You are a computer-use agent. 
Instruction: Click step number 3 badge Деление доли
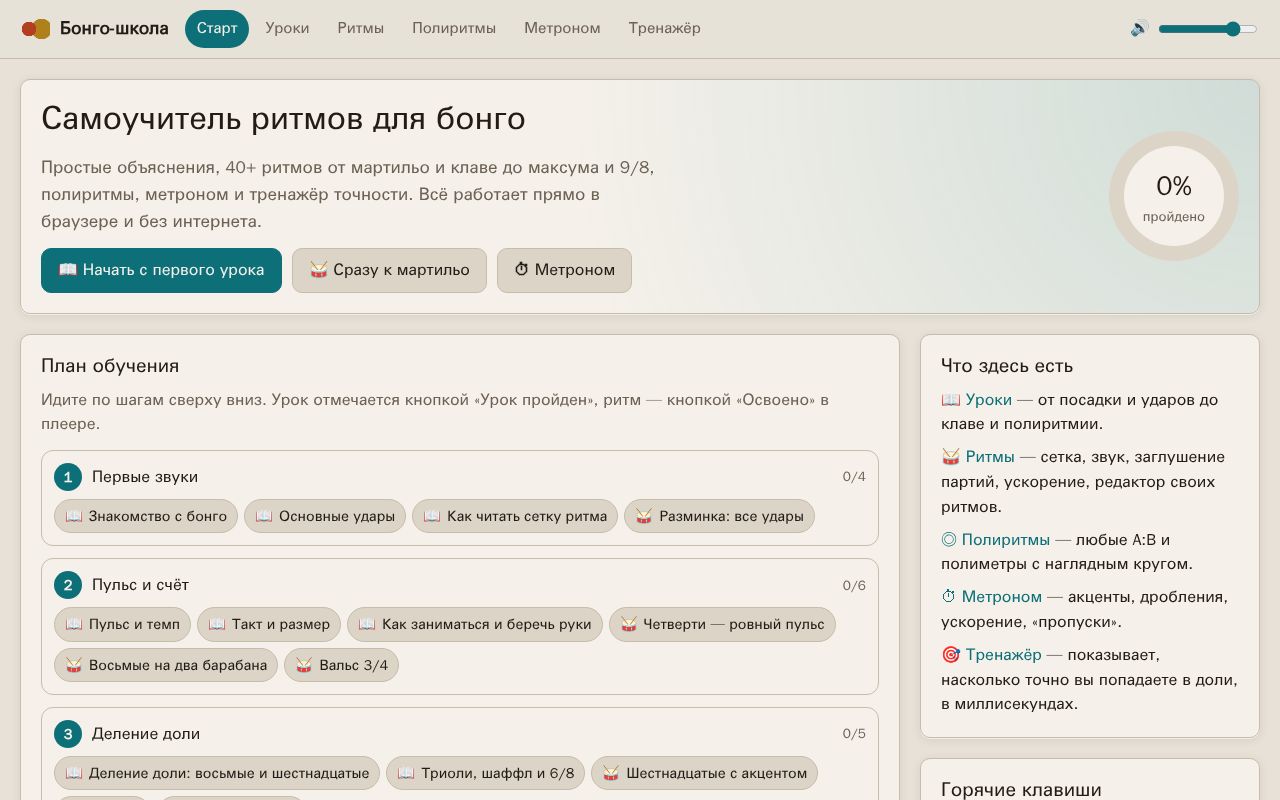68,734
